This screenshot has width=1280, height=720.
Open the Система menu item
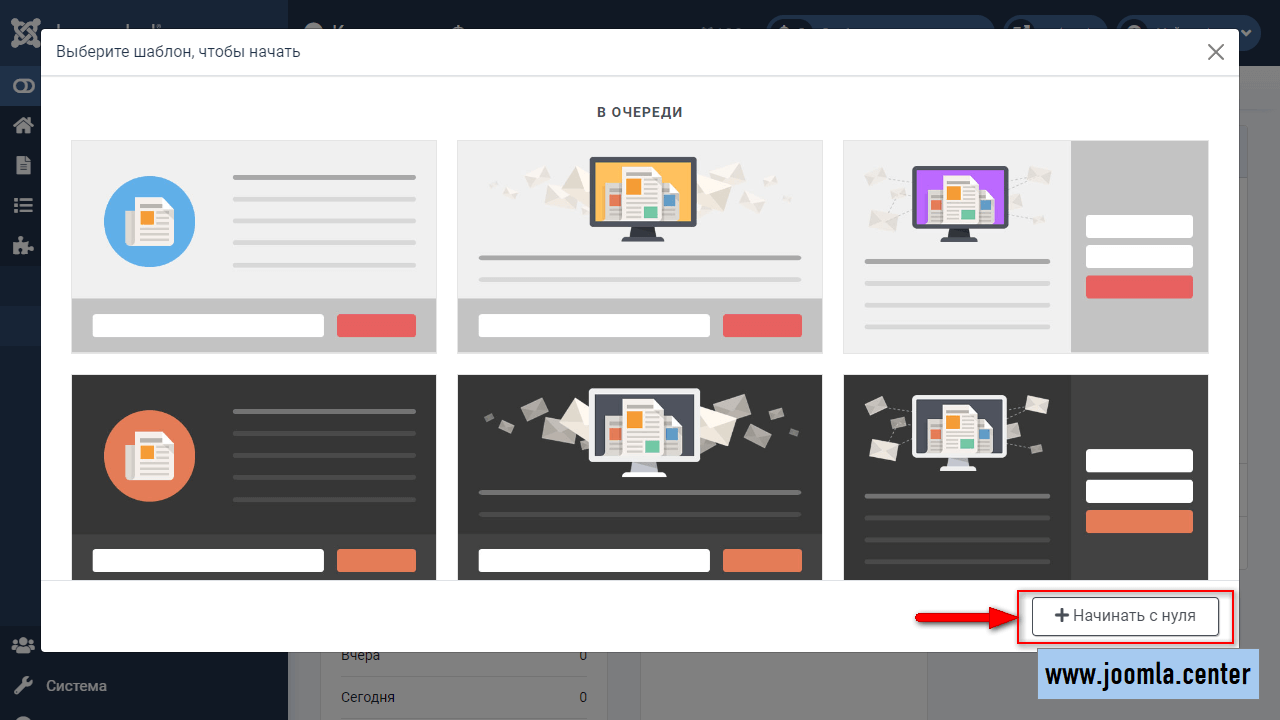76,686
